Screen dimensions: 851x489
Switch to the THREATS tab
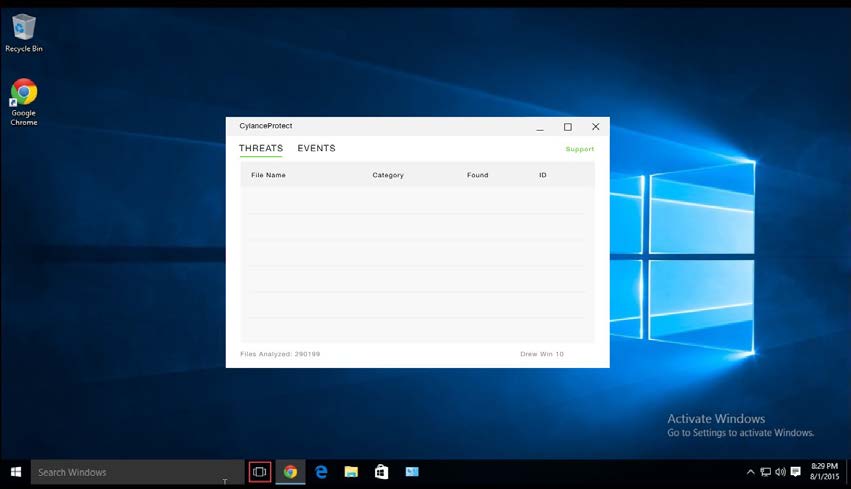(261, 148)
